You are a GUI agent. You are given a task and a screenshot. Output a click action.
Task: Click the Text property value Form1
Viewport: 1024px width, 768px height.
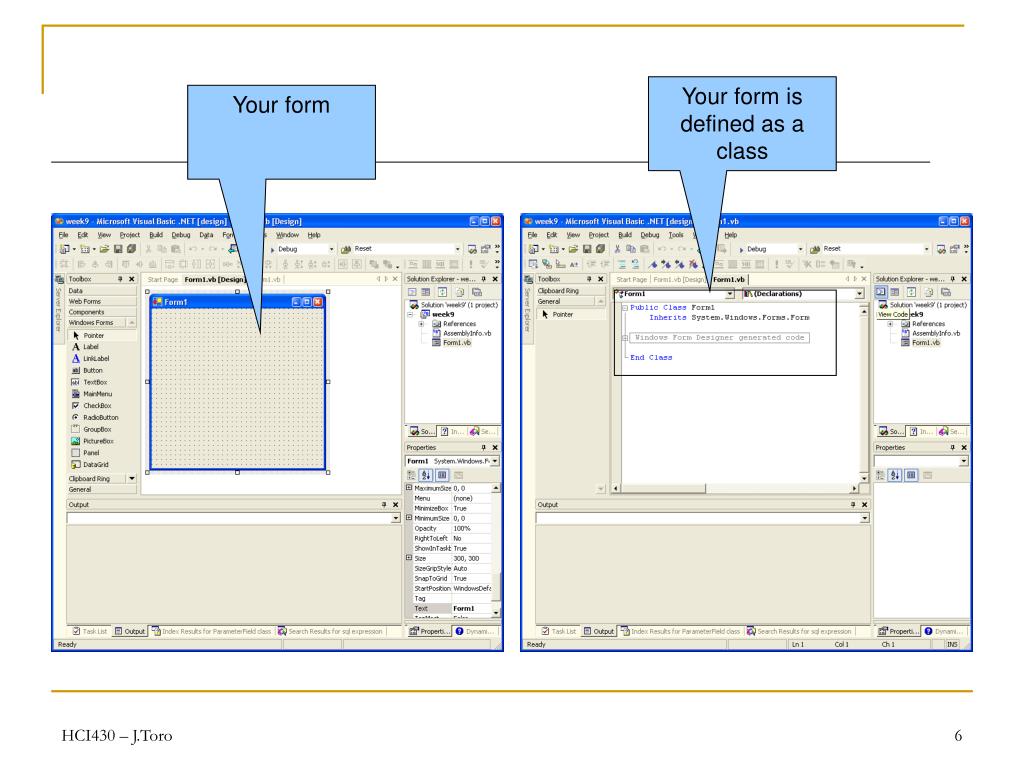(470, 609)
